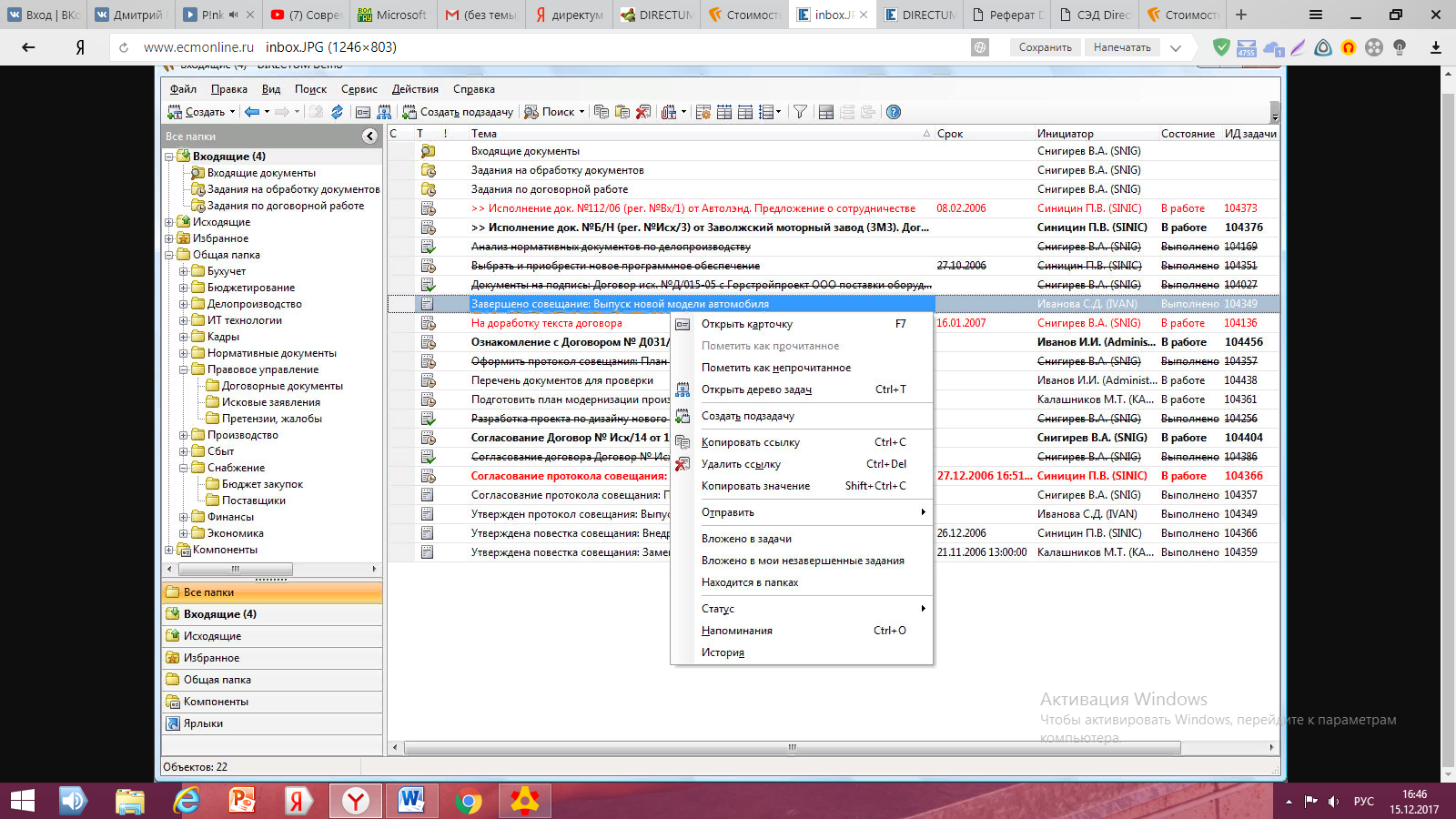Expand the Бухучет folder in tree
The height and width of the screenshot is (819, 1456).
click(x=184, y=271)
